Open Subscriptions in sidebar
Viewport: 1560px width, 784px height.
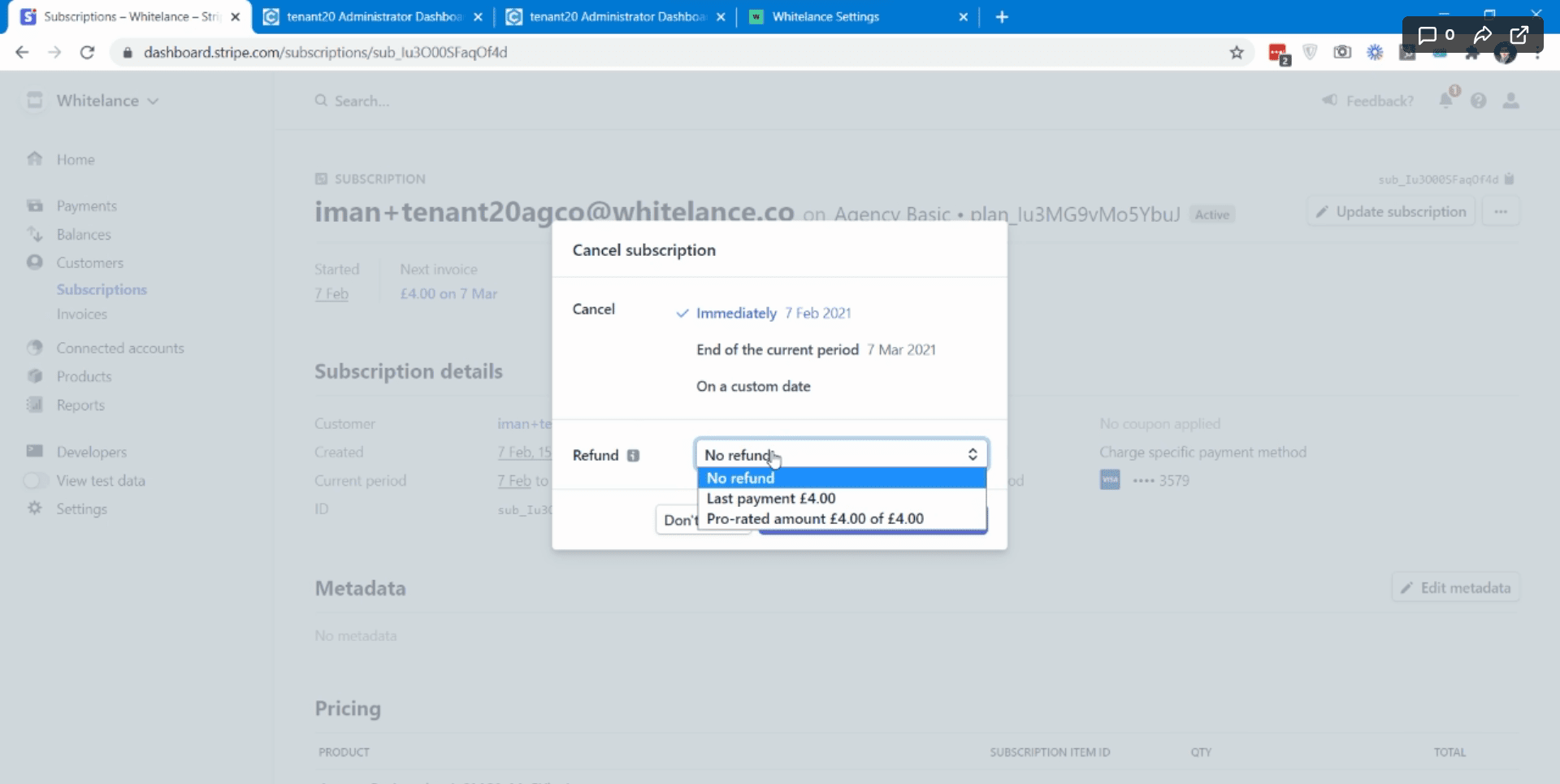(x=102, y=289)
